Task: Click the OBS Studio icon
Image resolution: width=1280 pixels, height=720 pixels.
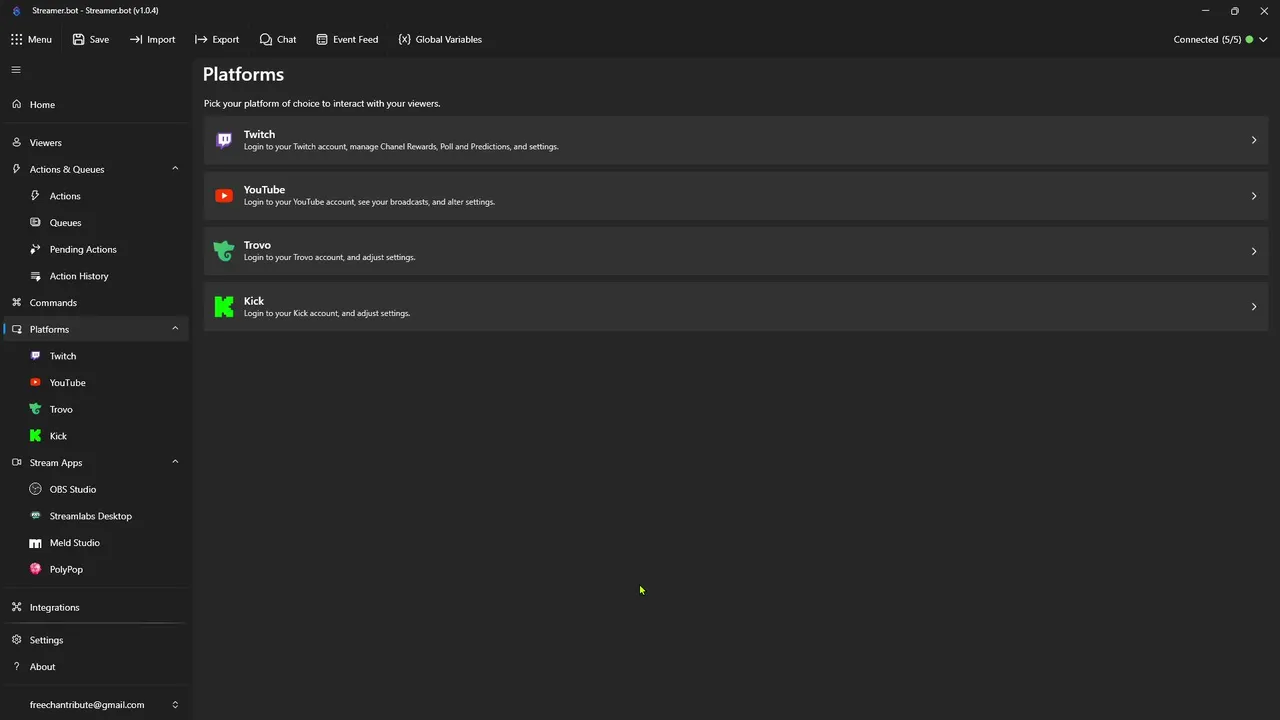Action: tap(36, 489)
